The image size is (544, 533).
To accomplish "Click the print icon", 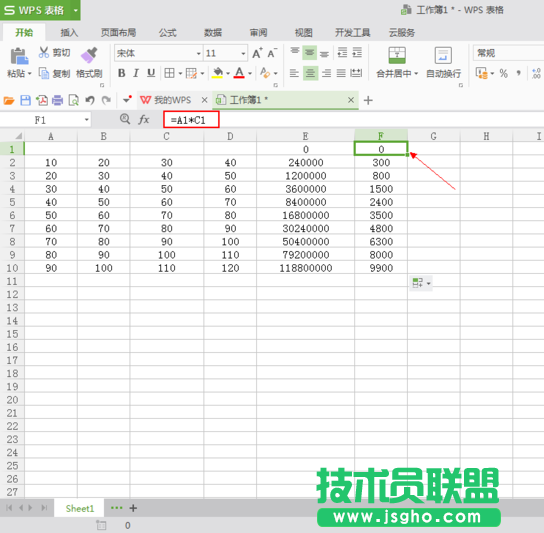I will (58, 100).
